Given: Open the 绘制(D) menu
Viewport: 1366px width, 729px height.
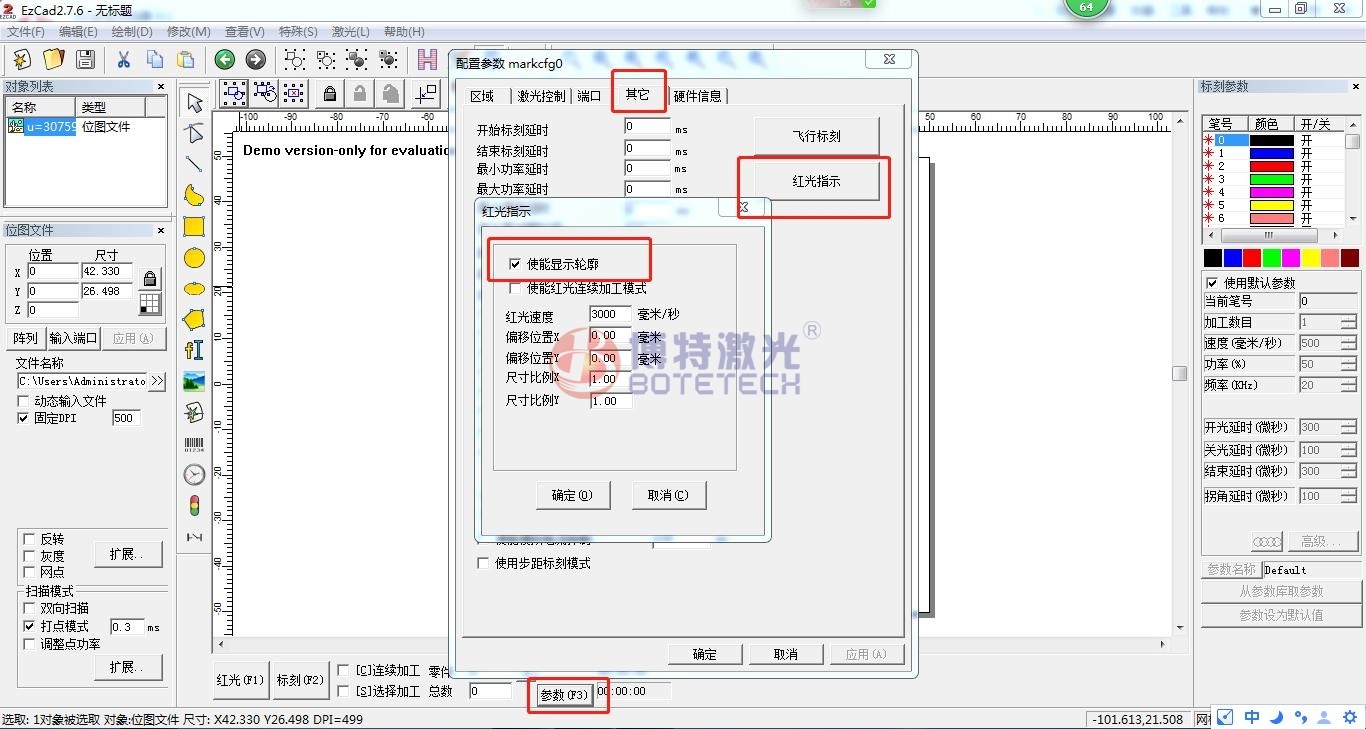Looking at the screenshot, I should pyautogui.click(x=132, y=32).
